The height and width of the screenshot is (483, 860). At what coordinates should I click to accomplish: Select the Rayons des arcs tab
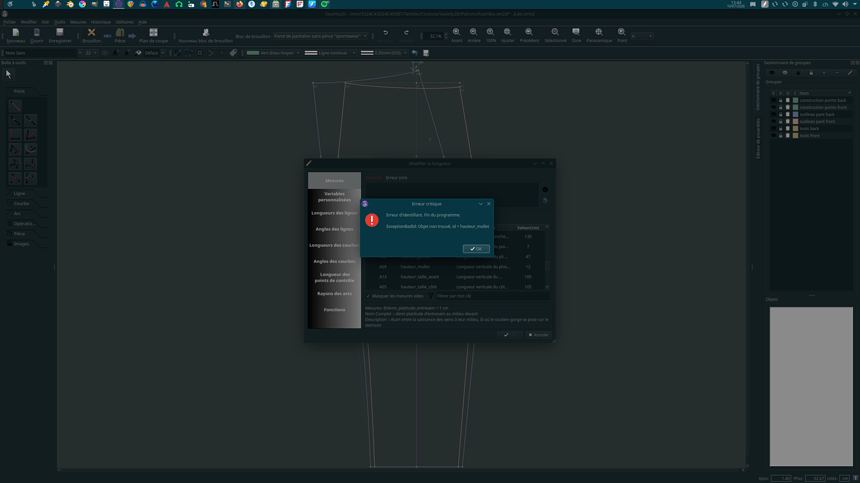pos(334,294)
